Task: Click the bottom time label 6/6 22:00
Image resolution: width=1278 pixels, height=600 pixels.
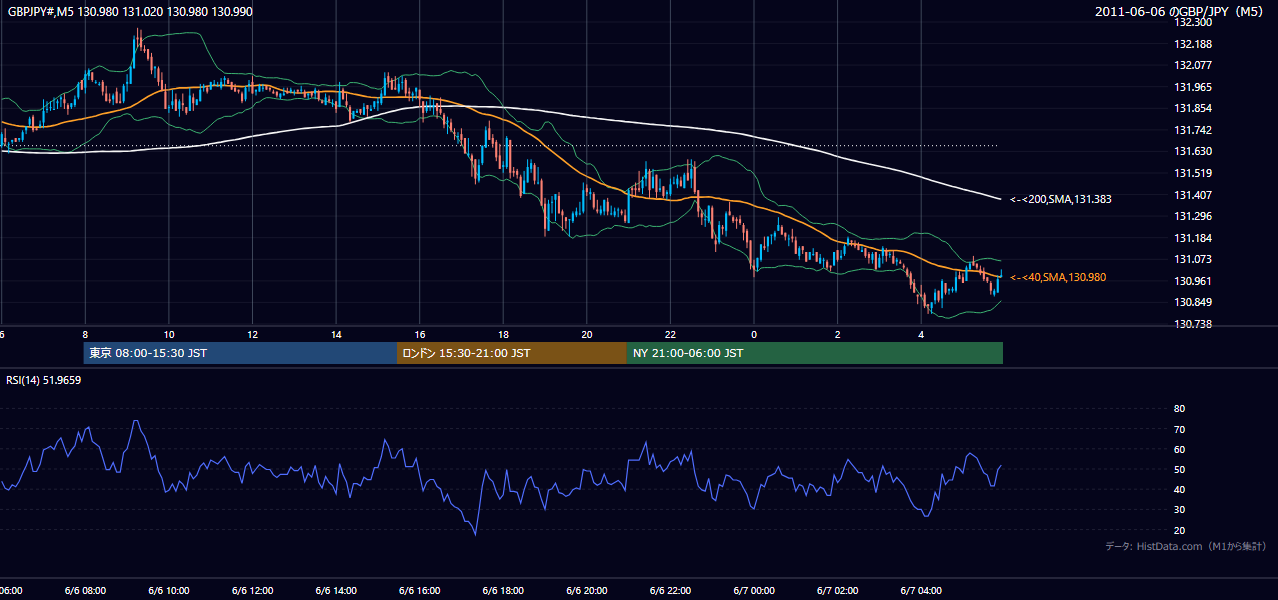Action: (670, 591)
